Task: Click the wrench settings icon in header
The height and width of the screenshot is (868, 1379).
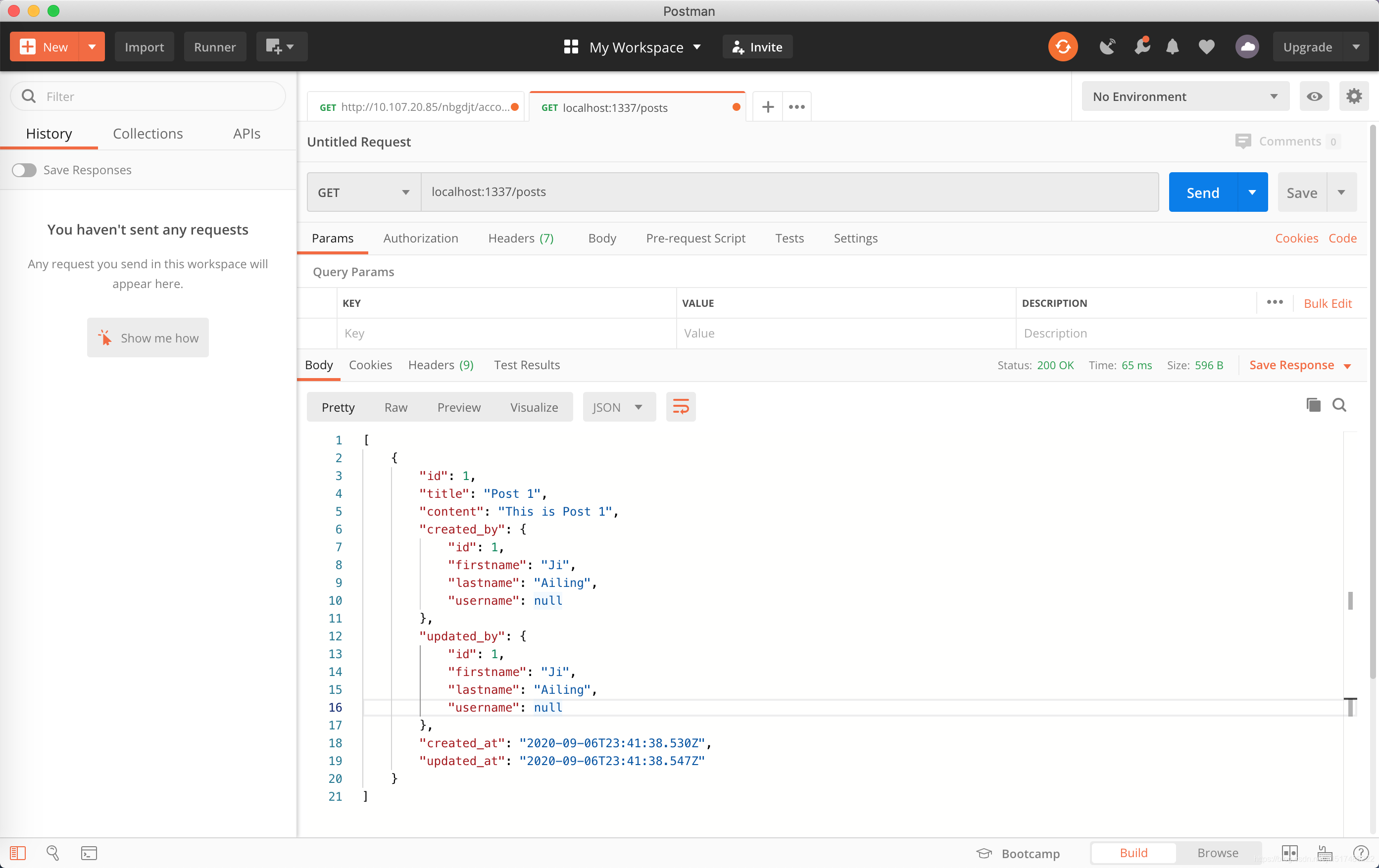Action: pyautogui.click(x=1141, y=47)
